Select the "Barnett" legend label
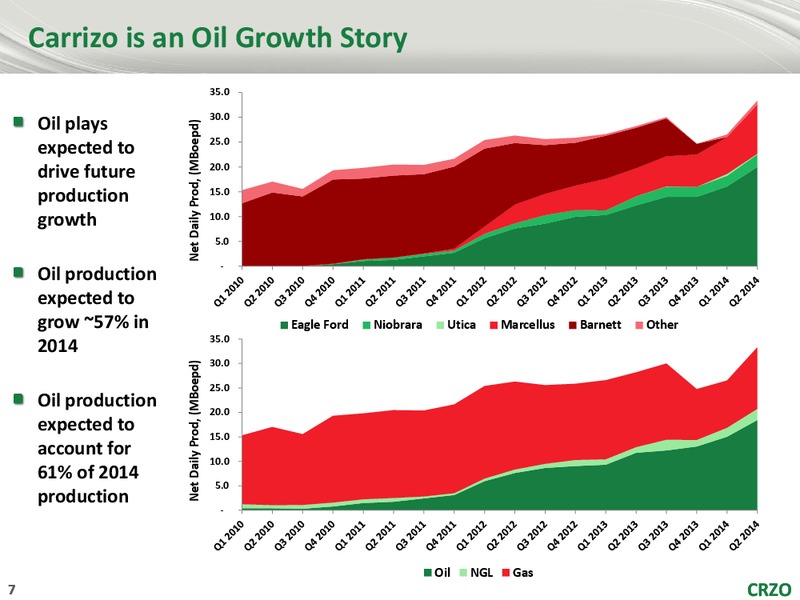 click(601, 325)
